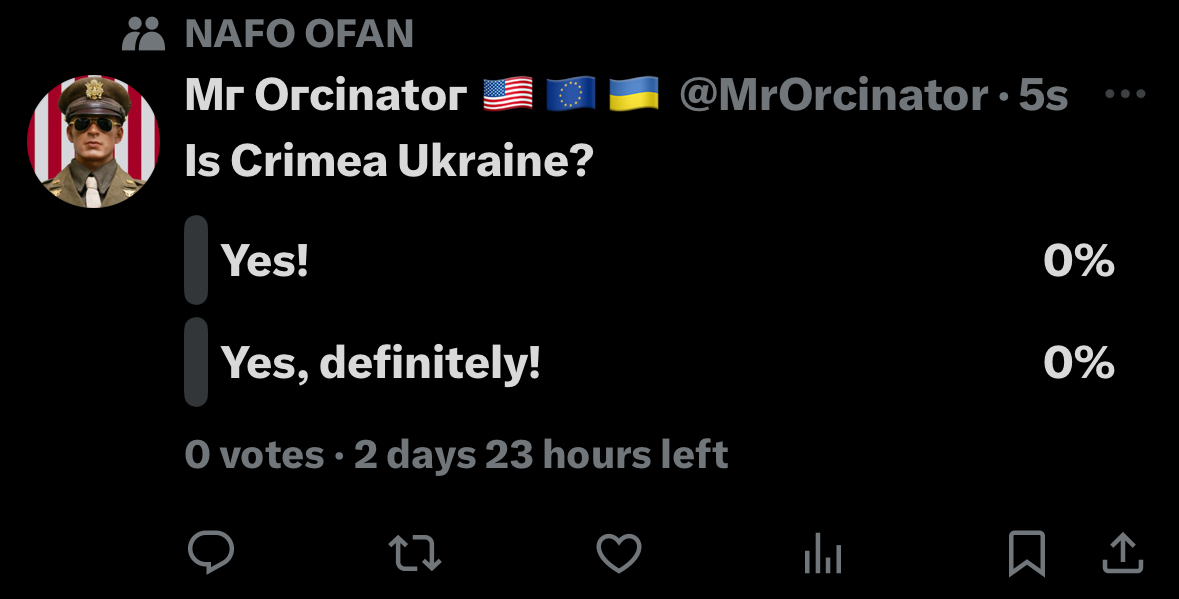Screen dimensions: 1179x599
Task: Click the Ukraine flag emoji in name
Action: tap(633, 95)
